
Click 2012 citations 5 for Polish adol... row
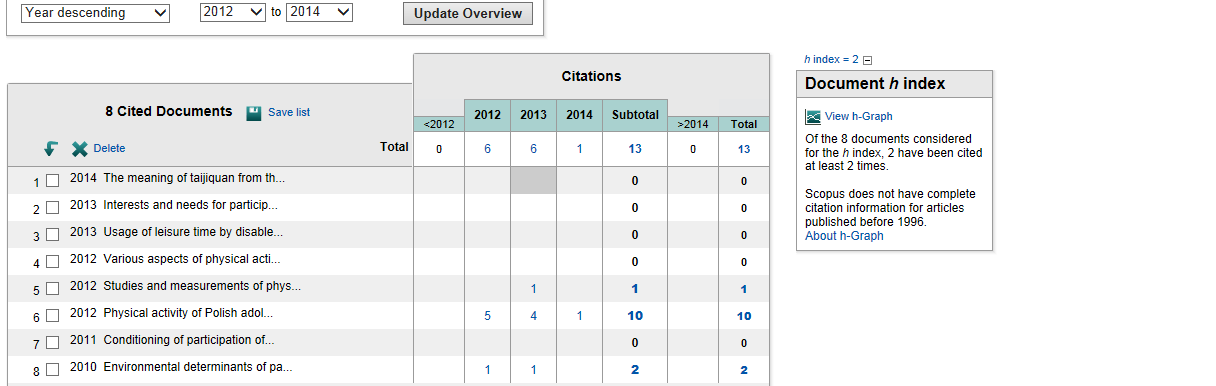(487, 316)
